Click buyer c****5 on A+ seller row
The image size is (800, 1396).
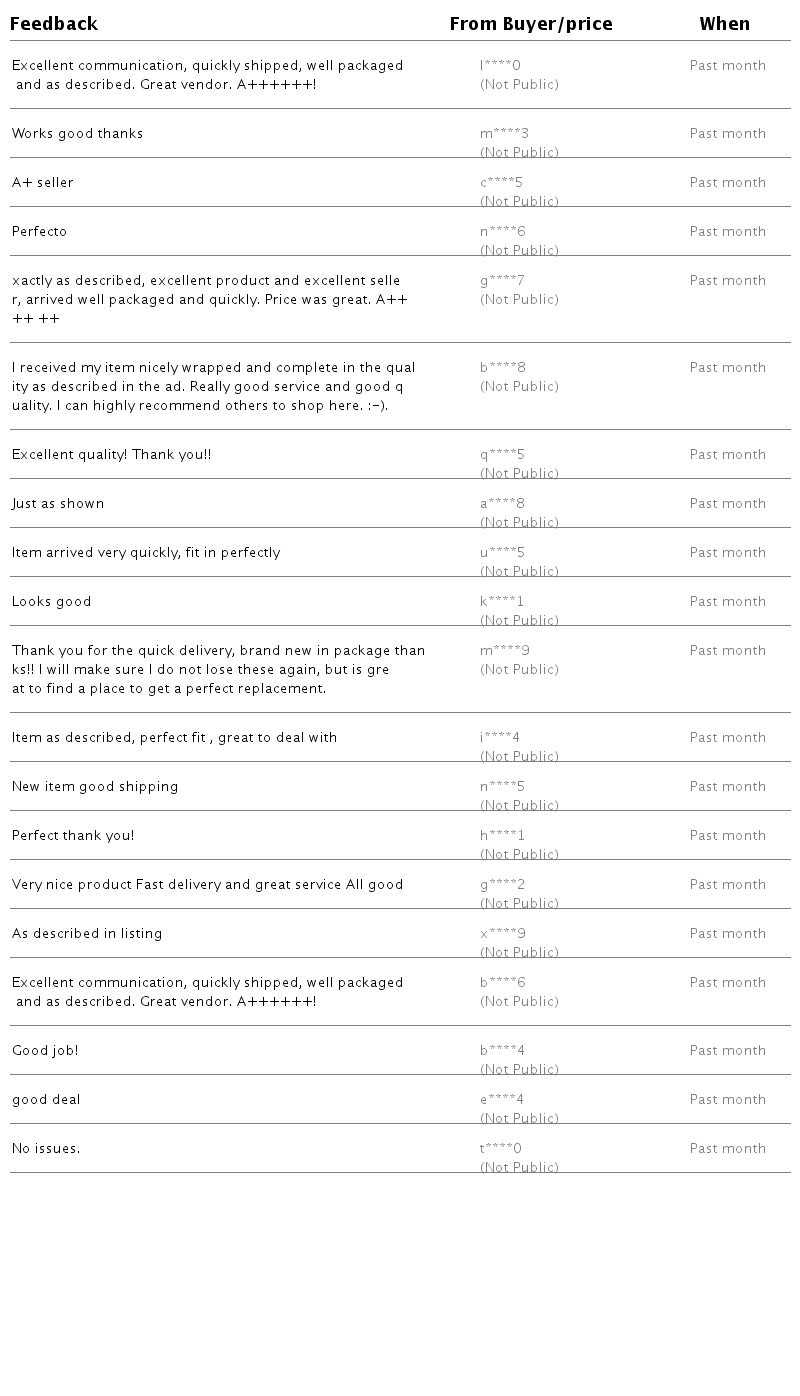coord(501,183)
